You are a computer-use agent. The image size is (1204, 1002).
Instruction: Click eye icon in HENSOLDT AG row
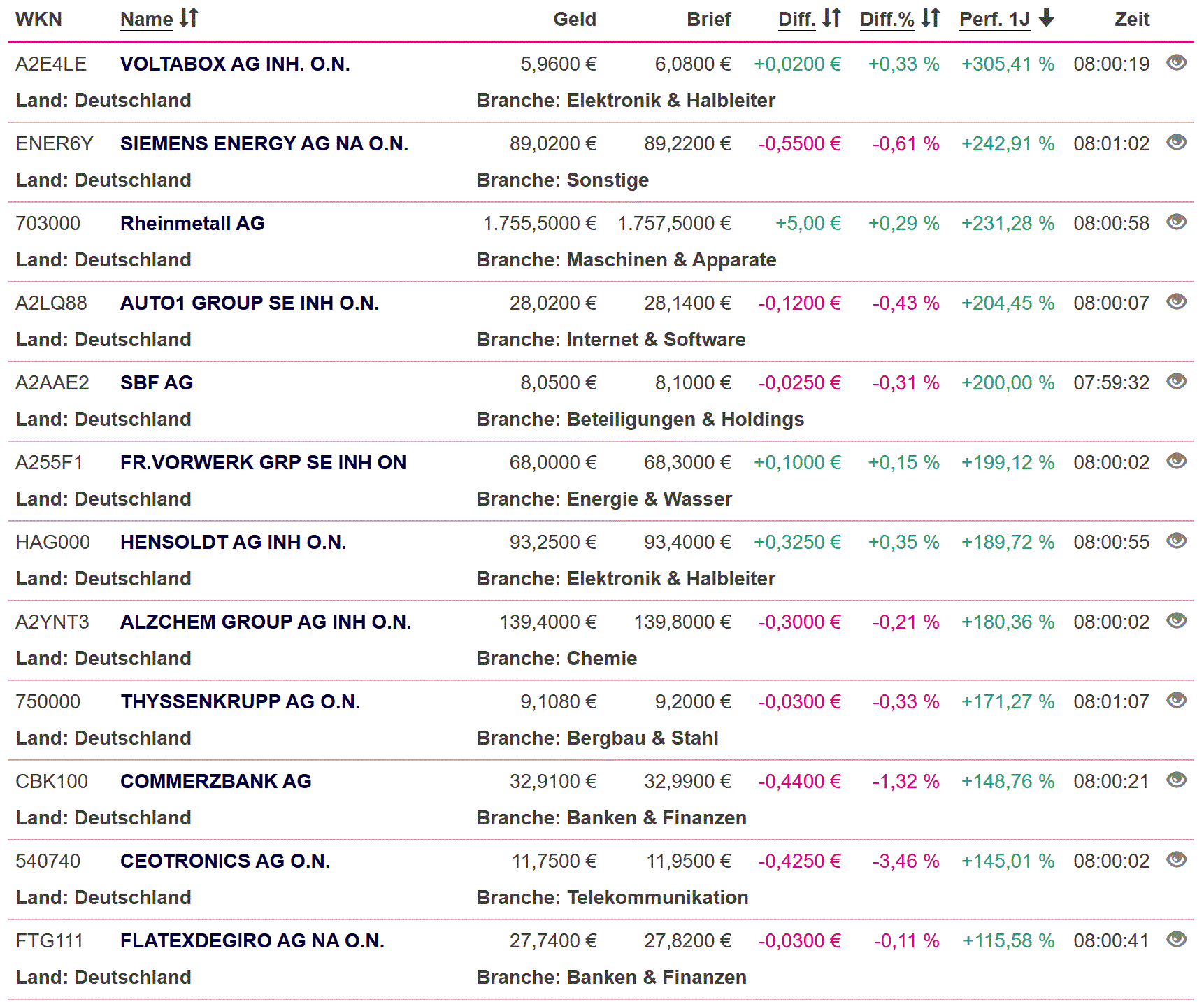(x=1177, y=541)
